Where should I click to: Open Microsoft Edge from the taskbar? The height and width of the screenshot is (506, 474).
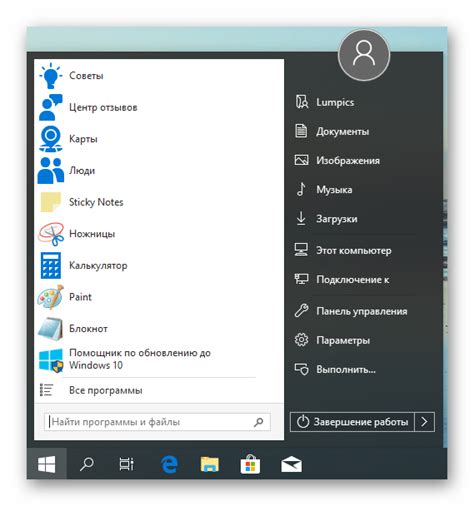point(169,464)
